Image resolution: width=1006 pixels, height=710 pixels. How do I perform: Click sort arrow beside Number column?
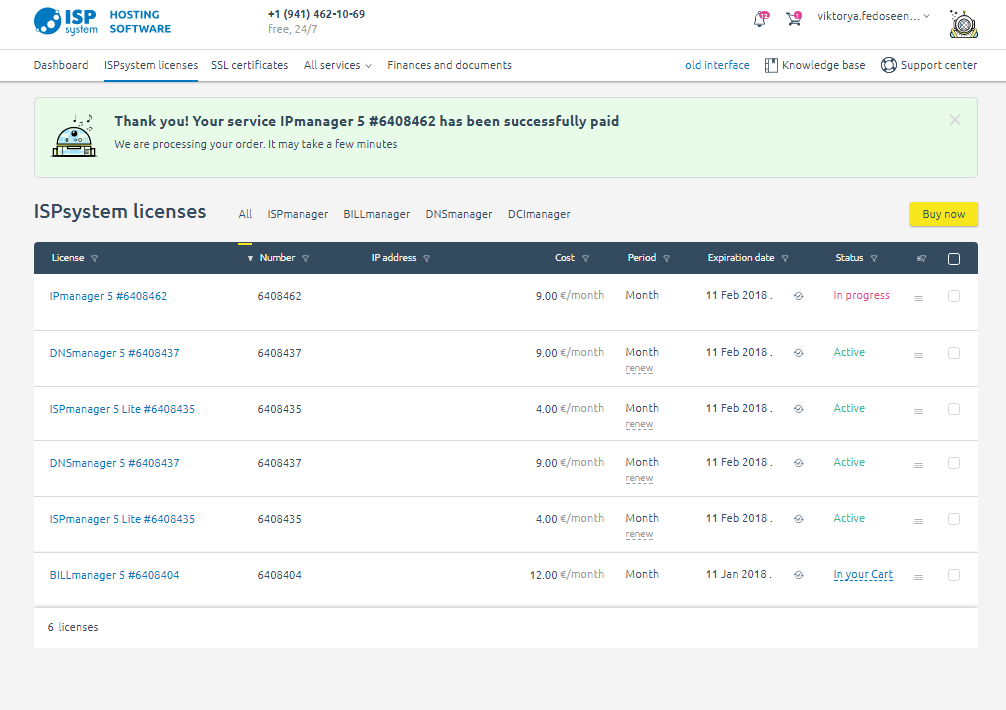click(x=250, y=258)
